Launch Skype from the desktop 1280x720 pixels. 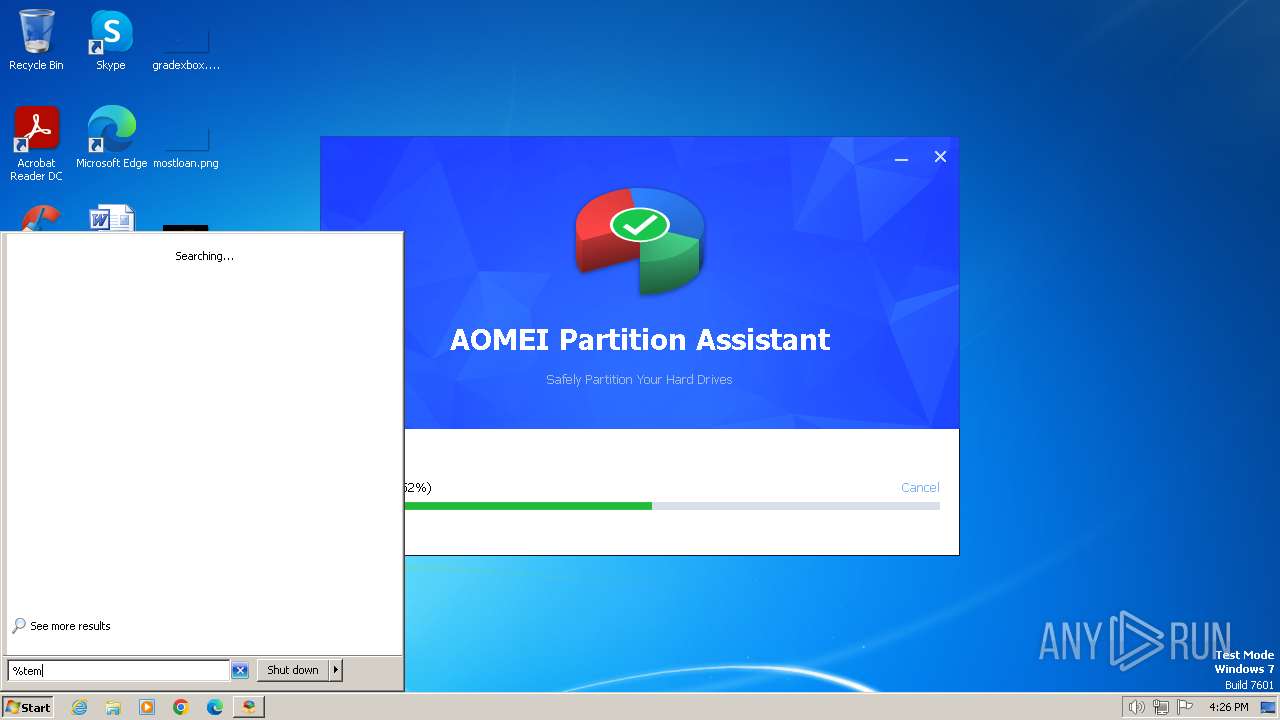pos(110,40)
